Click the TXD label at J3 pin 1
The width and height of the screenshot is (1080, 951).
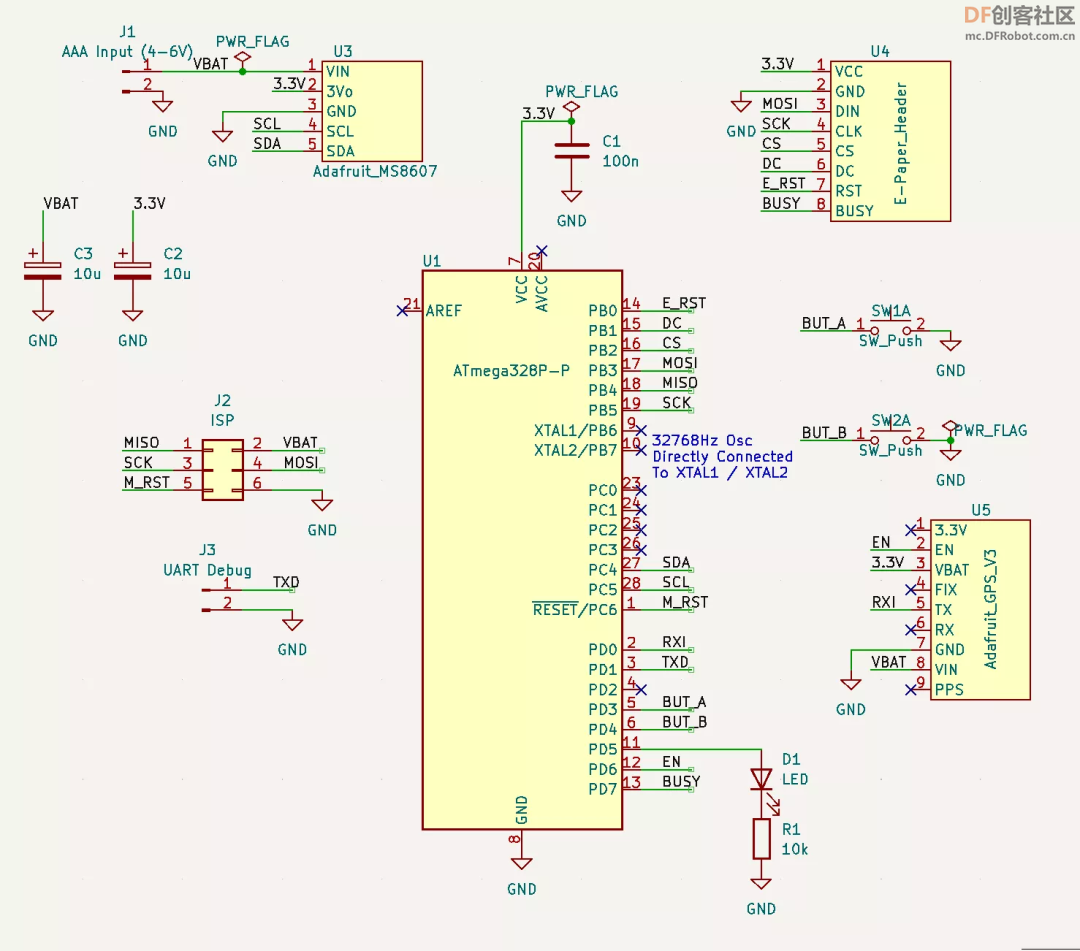(286, 583)
